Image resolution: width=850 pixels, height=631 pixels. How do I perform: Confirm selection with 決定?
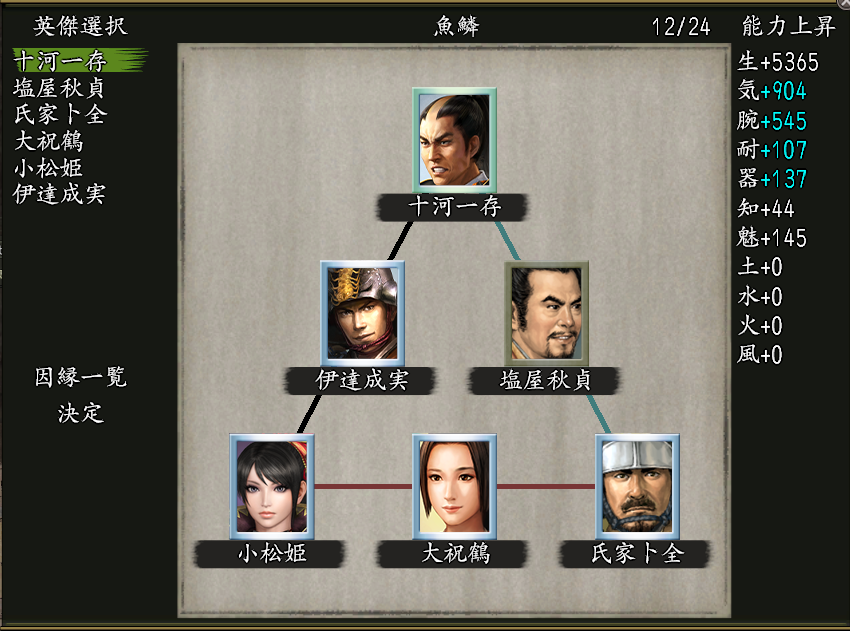click(81, 413)
